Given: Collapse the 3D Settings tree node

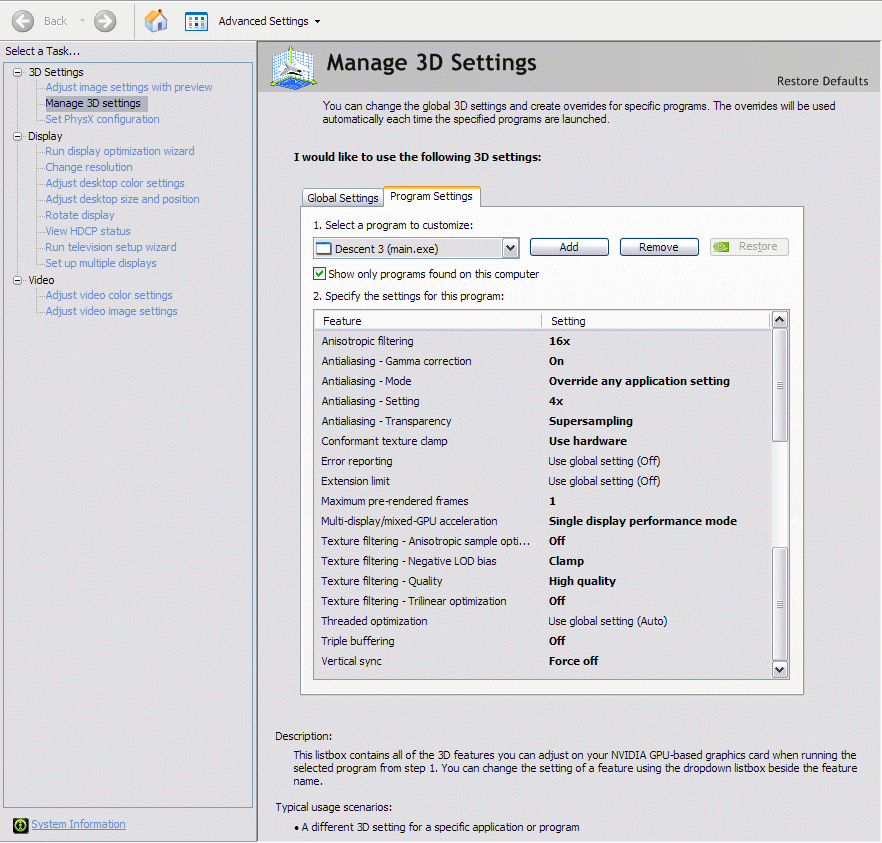Looking at the screenshot, I should point(17,72).
